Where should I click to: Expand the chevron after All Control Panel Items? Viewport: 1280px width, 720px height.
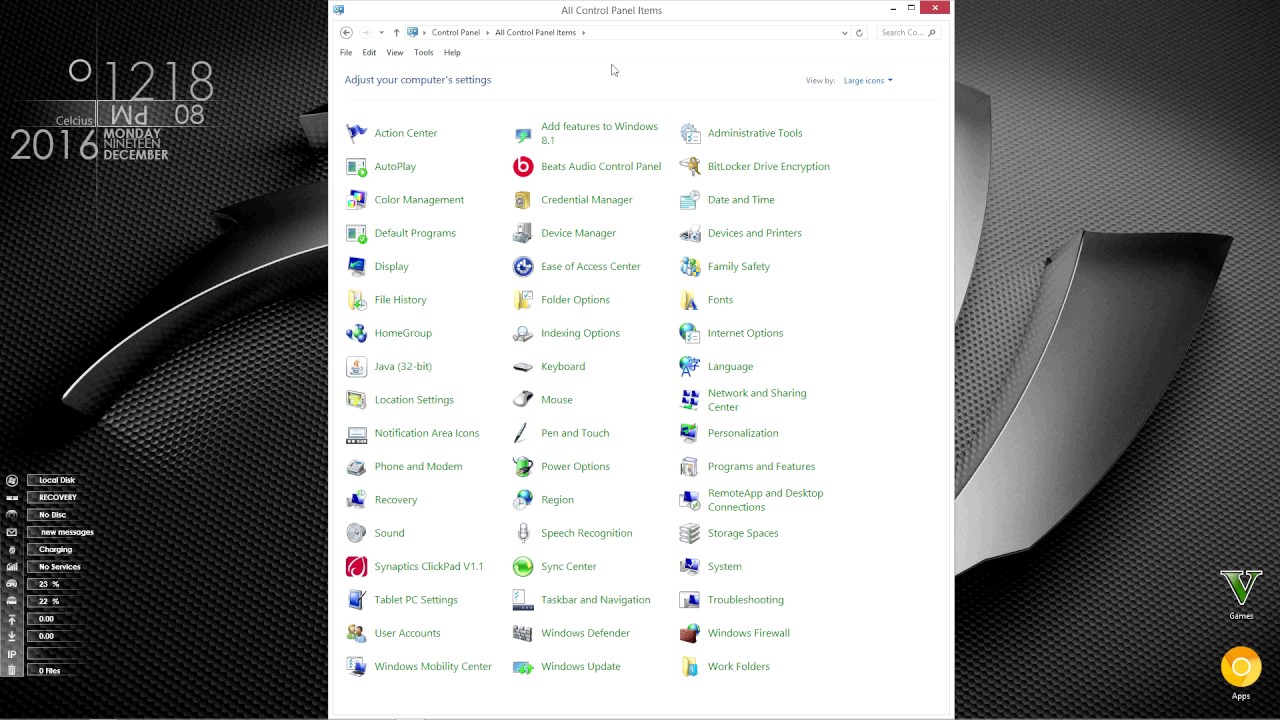(584, 32)
